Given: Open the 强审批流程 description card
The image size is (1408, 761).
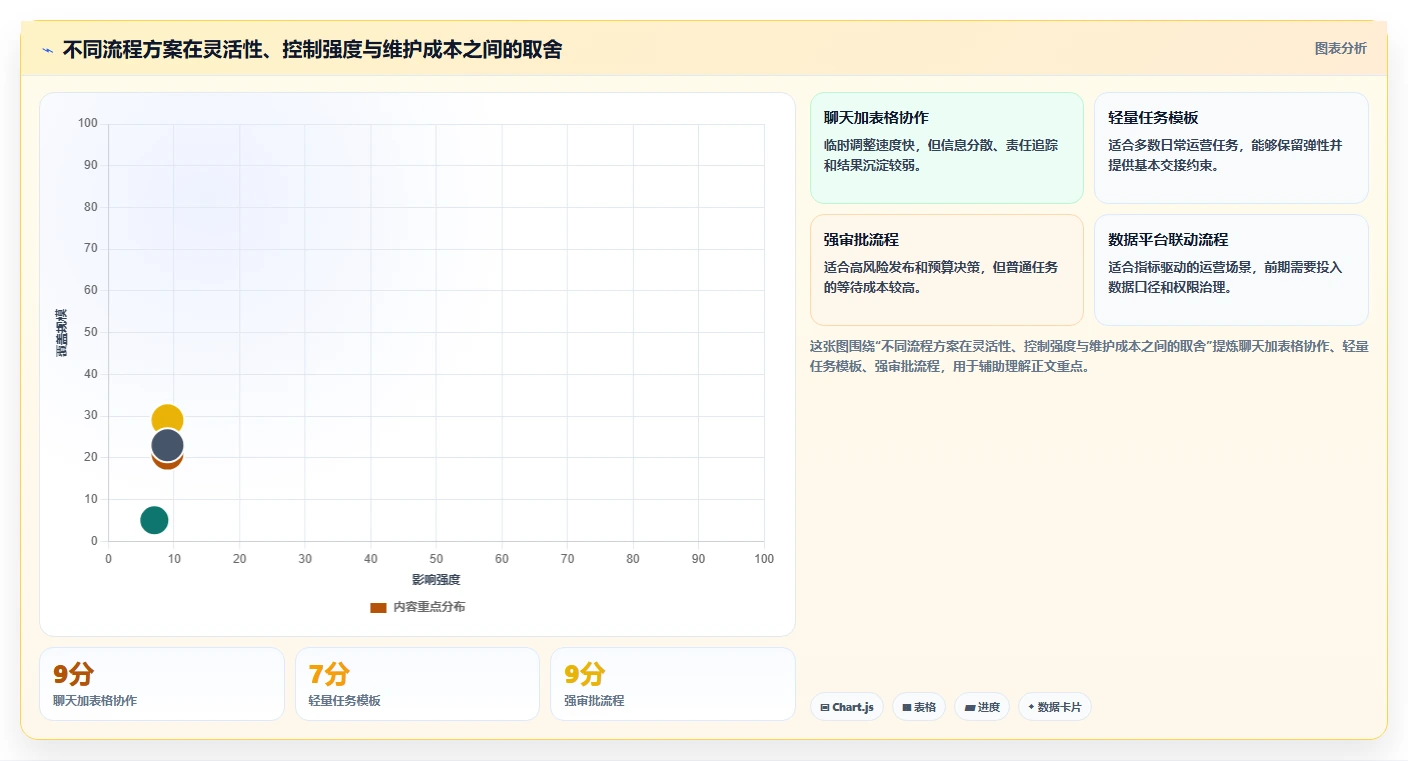Looking at the screenshot, I should [947, 270].
